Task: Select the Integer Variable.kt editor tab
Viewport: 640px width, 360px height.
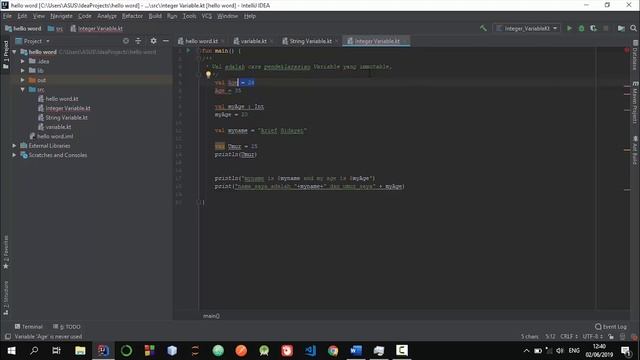Action: tap(376, 41)
